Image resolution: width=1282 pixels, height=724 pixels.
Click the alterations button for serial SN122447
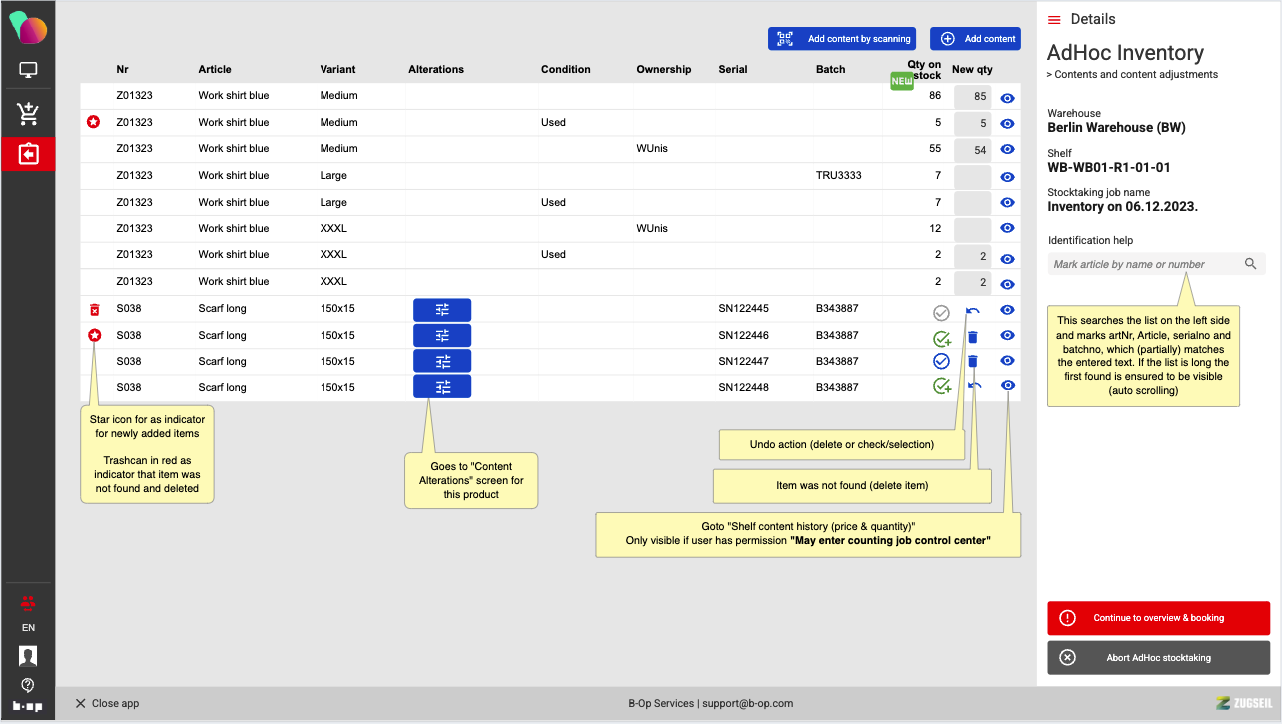click(441, 362)
